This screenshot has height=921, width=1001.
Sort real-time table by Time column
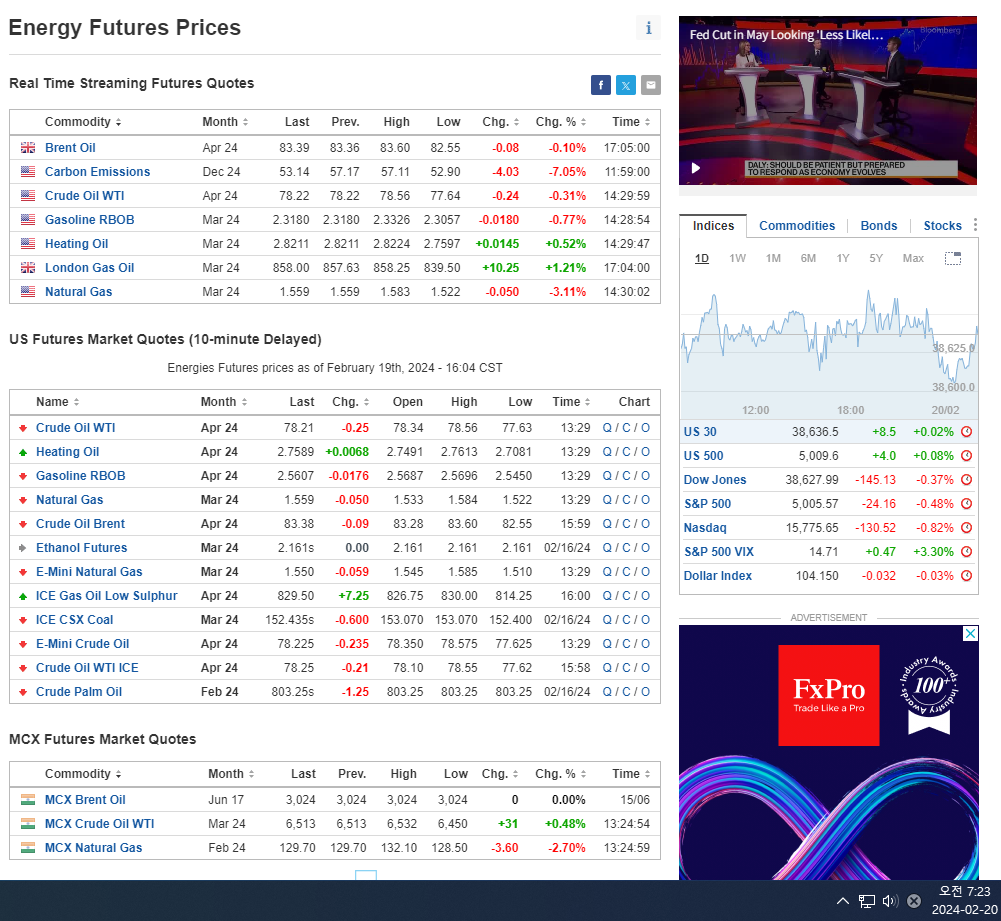click(631, 122)
